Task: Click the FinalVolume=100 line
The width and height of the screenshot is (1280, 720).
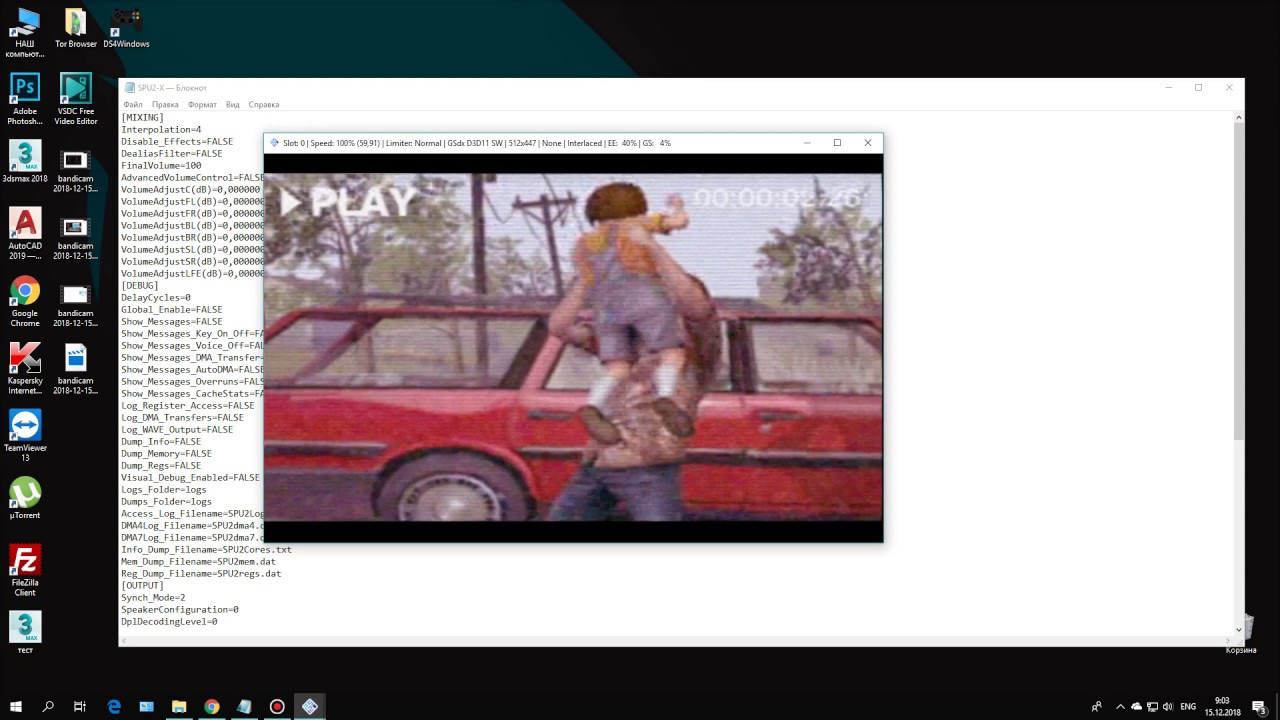Action: click(161, 166)
